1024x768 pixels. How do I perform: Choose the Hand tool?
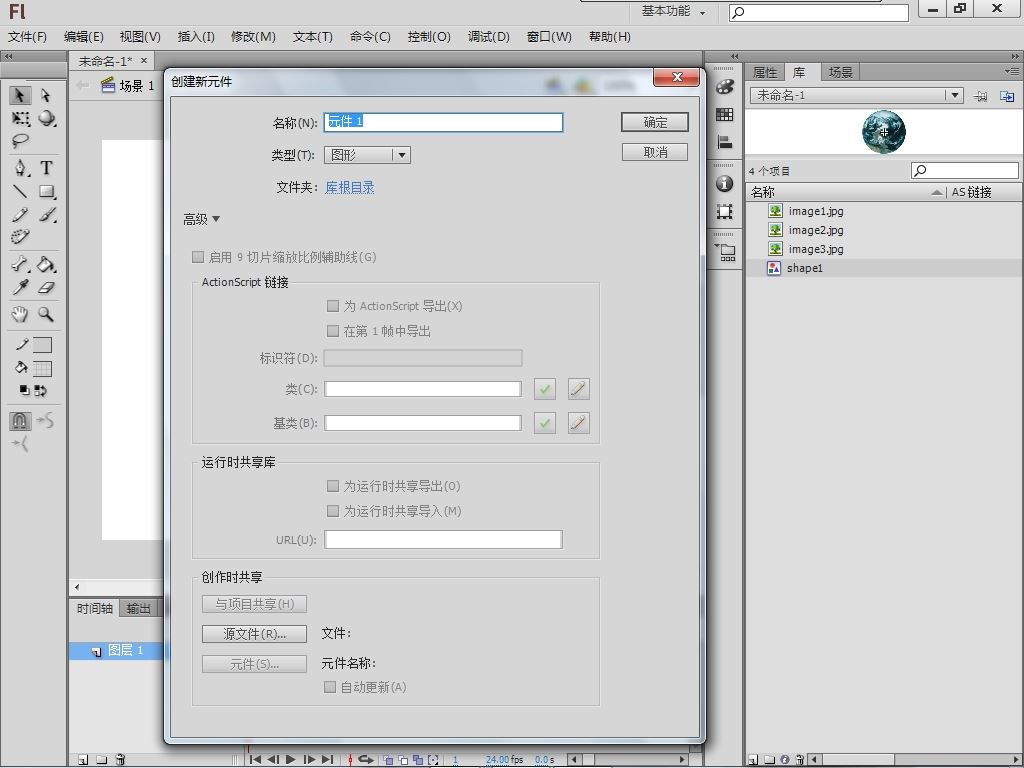(x=20, y=314)
